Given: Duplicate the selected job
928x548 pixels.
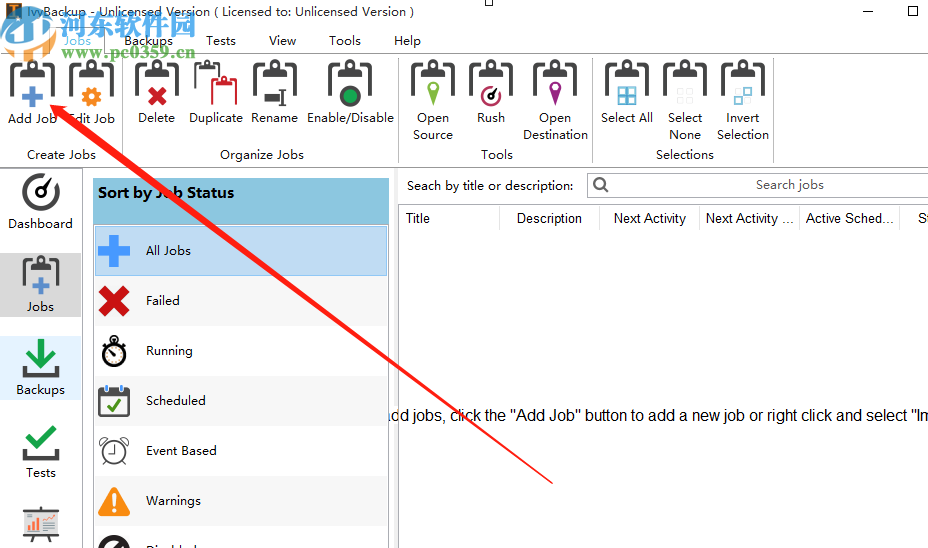Looking at the screenshot, I should coord(215,92).
